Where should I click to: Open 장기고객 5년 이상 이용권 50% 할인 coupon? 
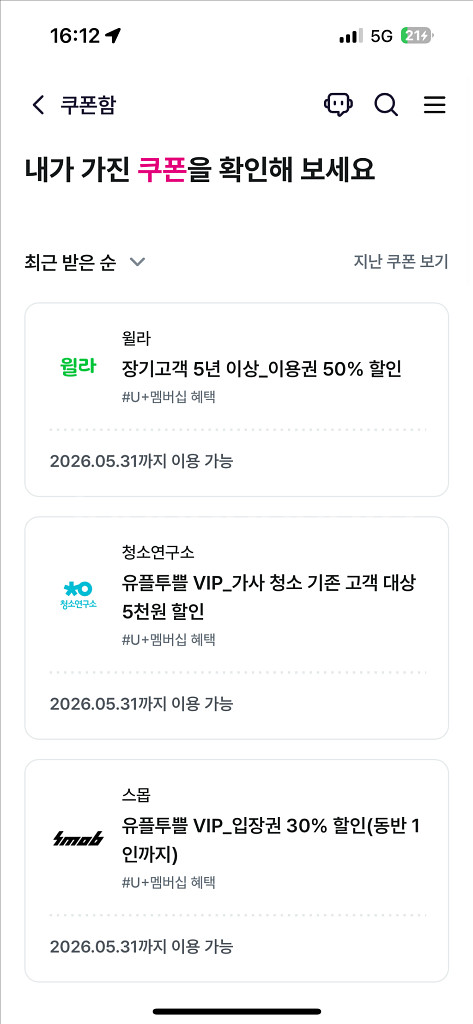click(x=236, y=400)
